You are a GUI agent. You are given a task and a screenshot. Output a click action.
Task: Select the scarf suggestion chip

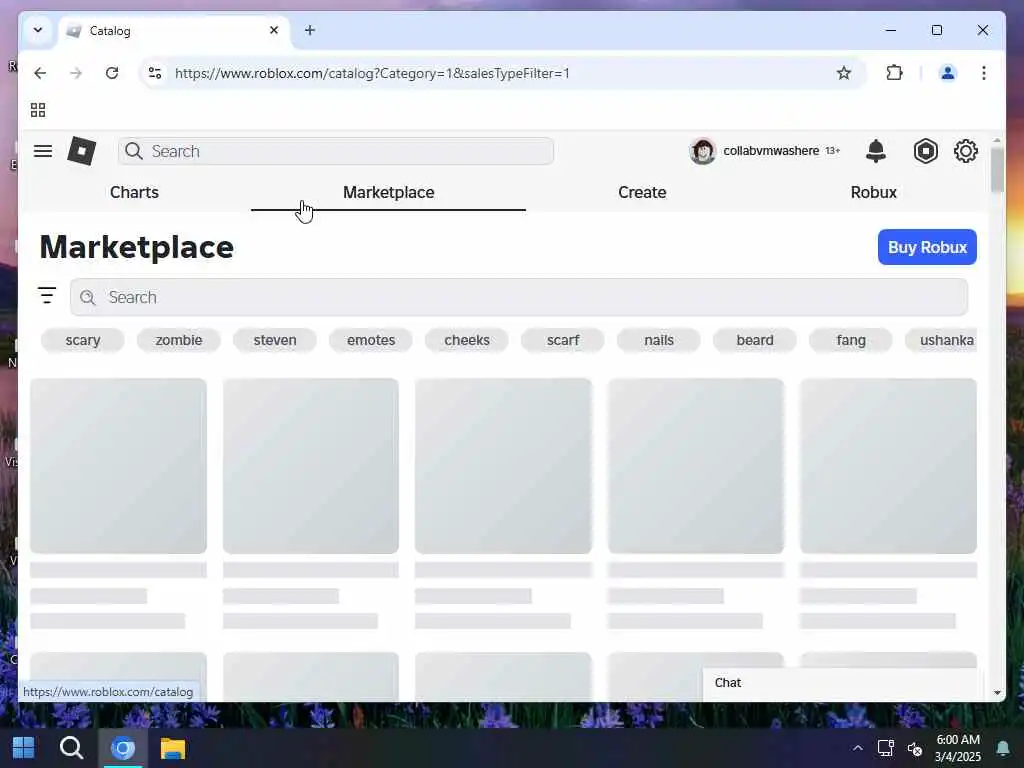(x=562, y=340)
